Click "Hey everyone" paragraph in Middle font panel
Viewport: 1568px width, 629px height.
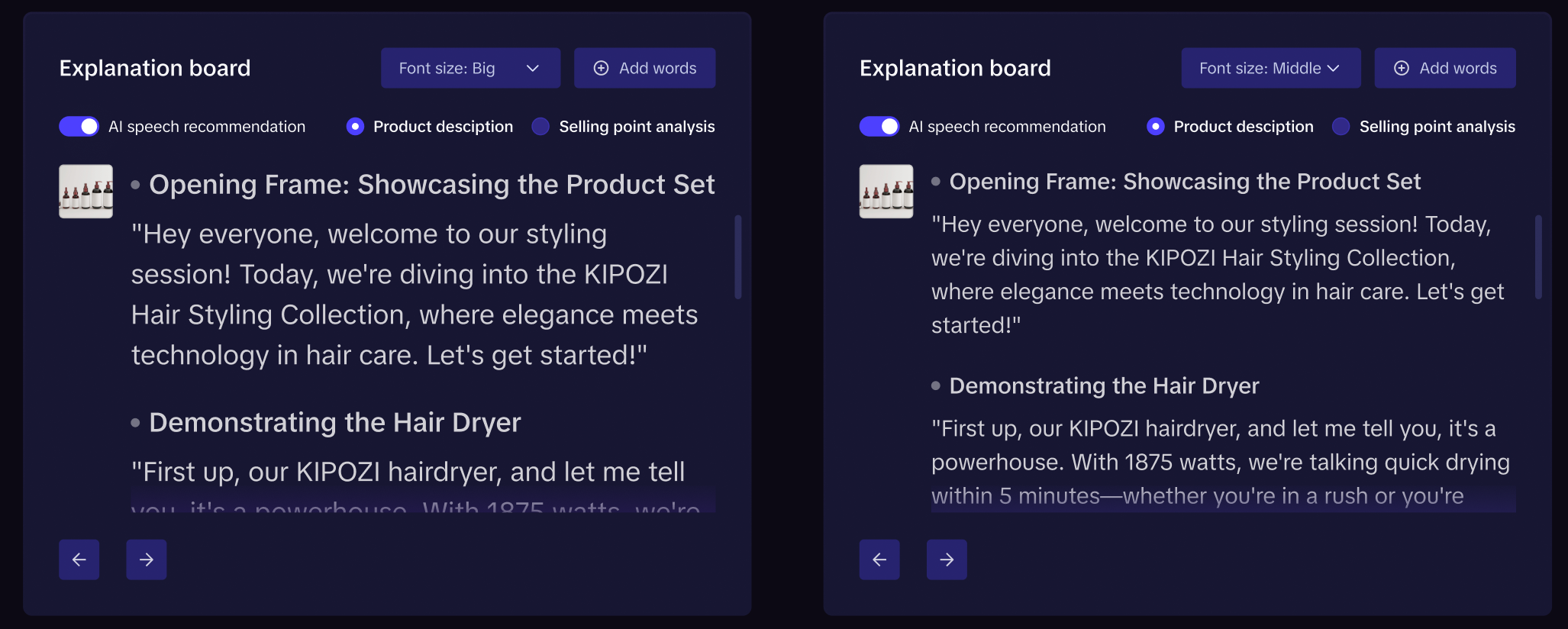[x=1218, y=275]
